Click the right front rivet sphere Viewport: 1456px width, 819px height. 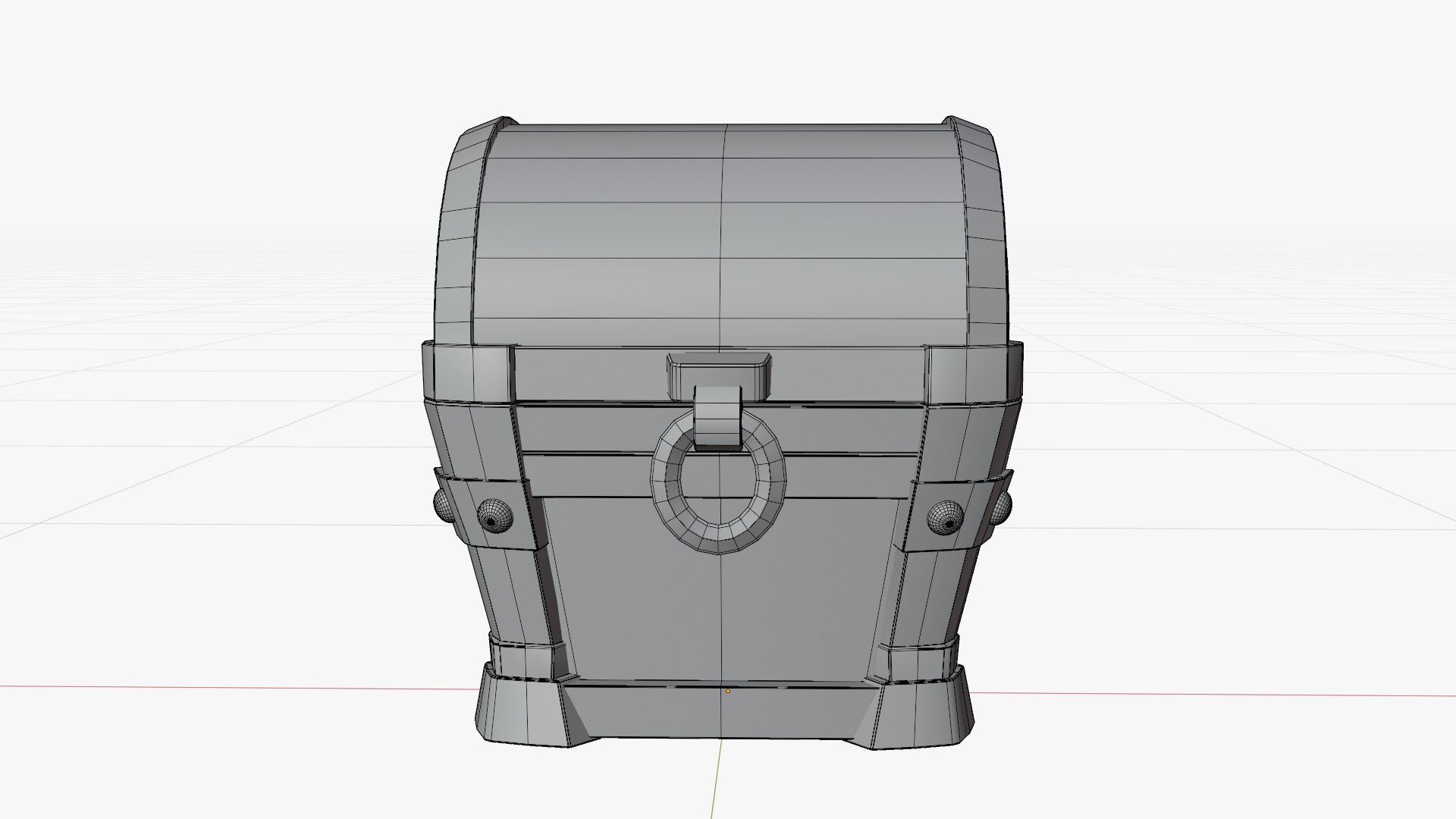pyautogui.click(x=945, y=517)
